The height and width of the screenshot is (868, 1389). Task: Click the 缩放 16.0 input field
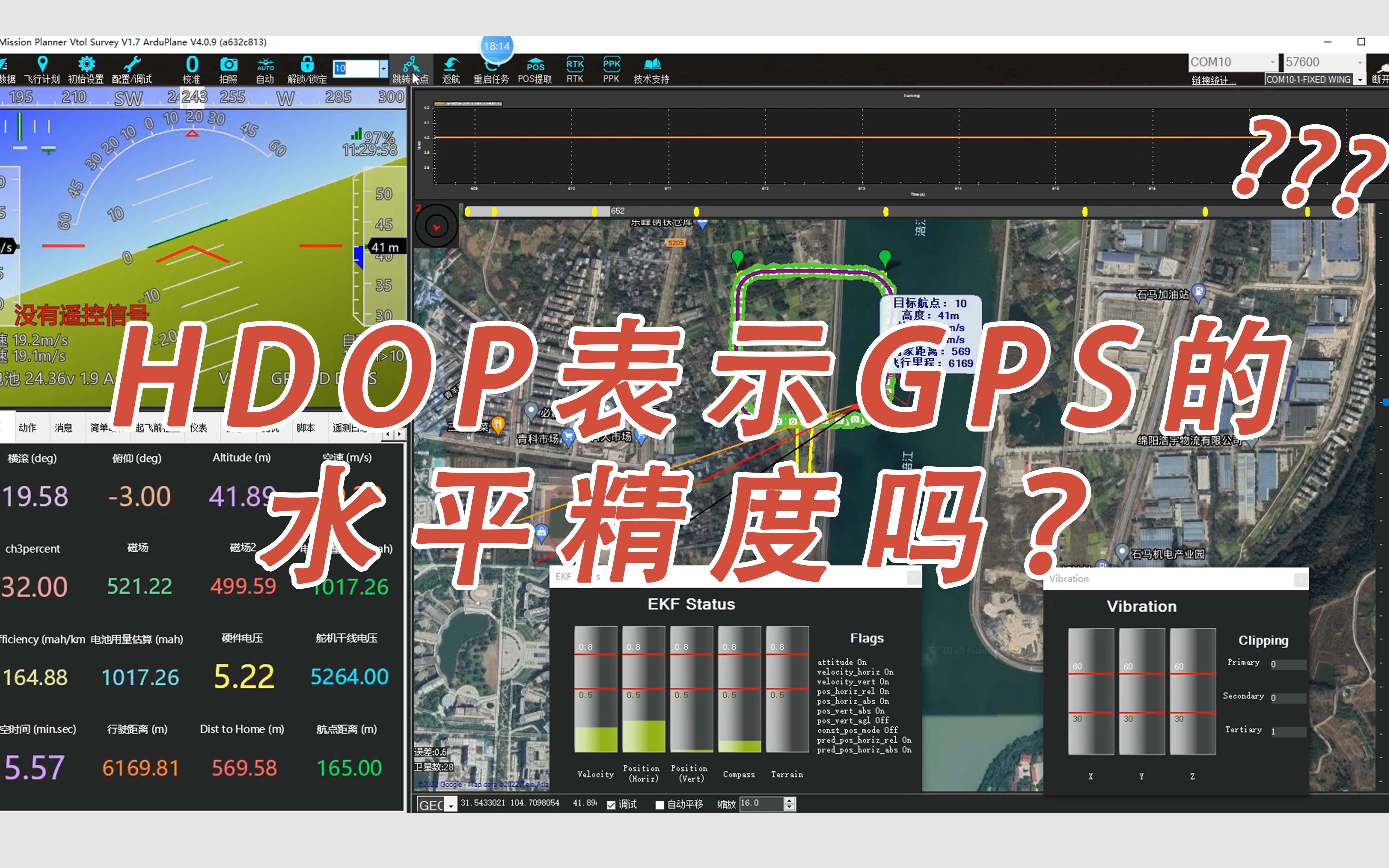point(762,804)
